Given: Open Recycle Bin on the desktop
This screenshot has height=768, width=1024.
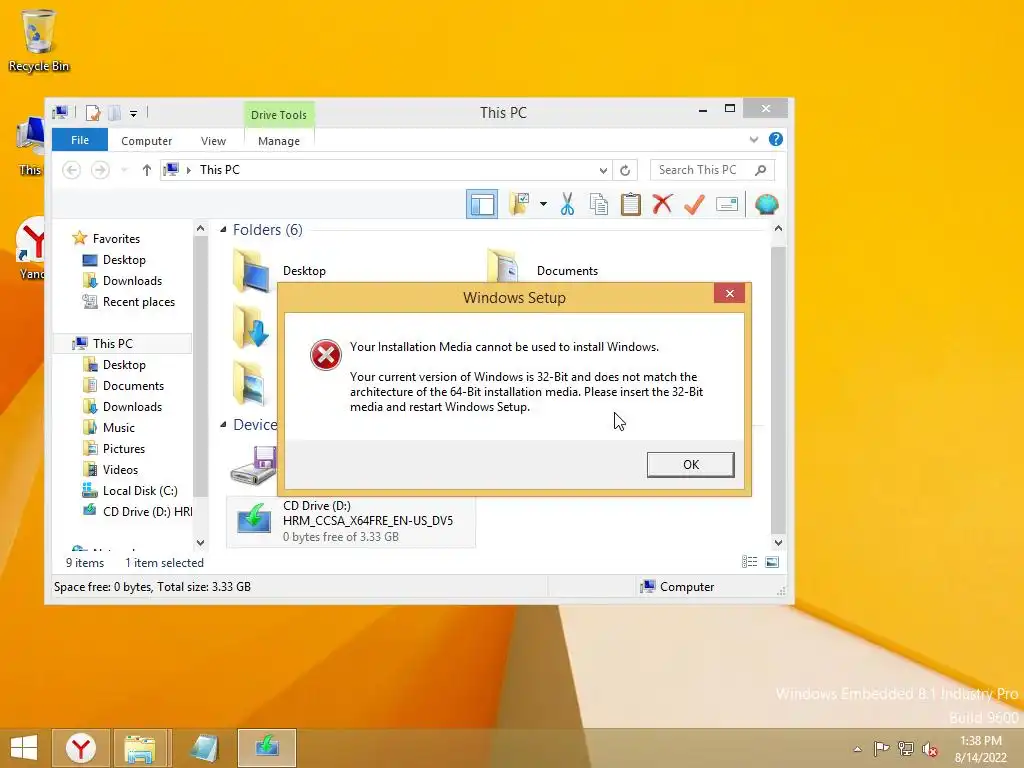Looking at the screenshot, I should pyautogui.click(x=39, y=40).
